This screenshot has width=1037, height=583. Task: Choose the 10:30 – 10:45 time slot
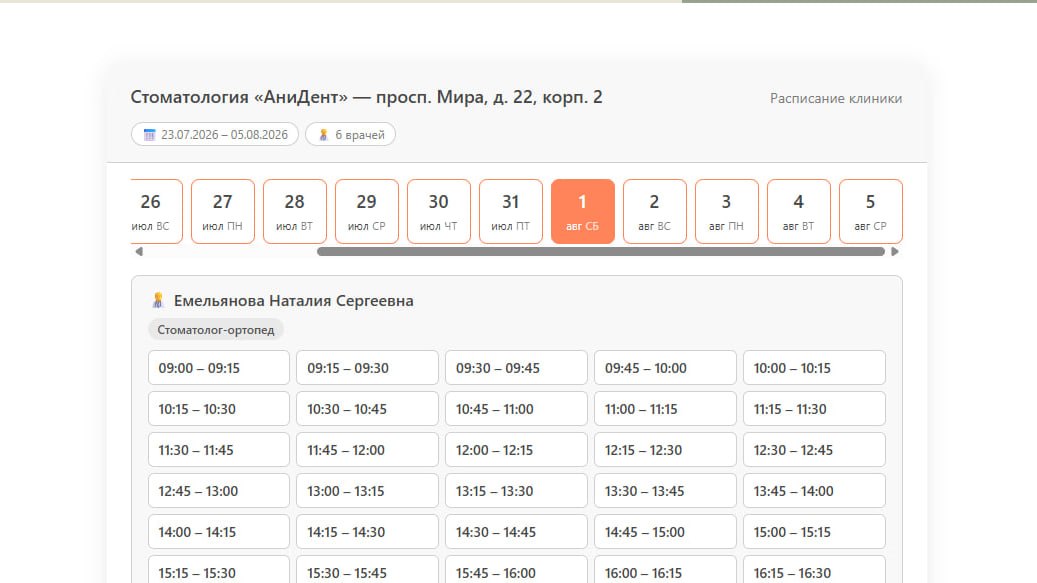(x=368, y=408)
